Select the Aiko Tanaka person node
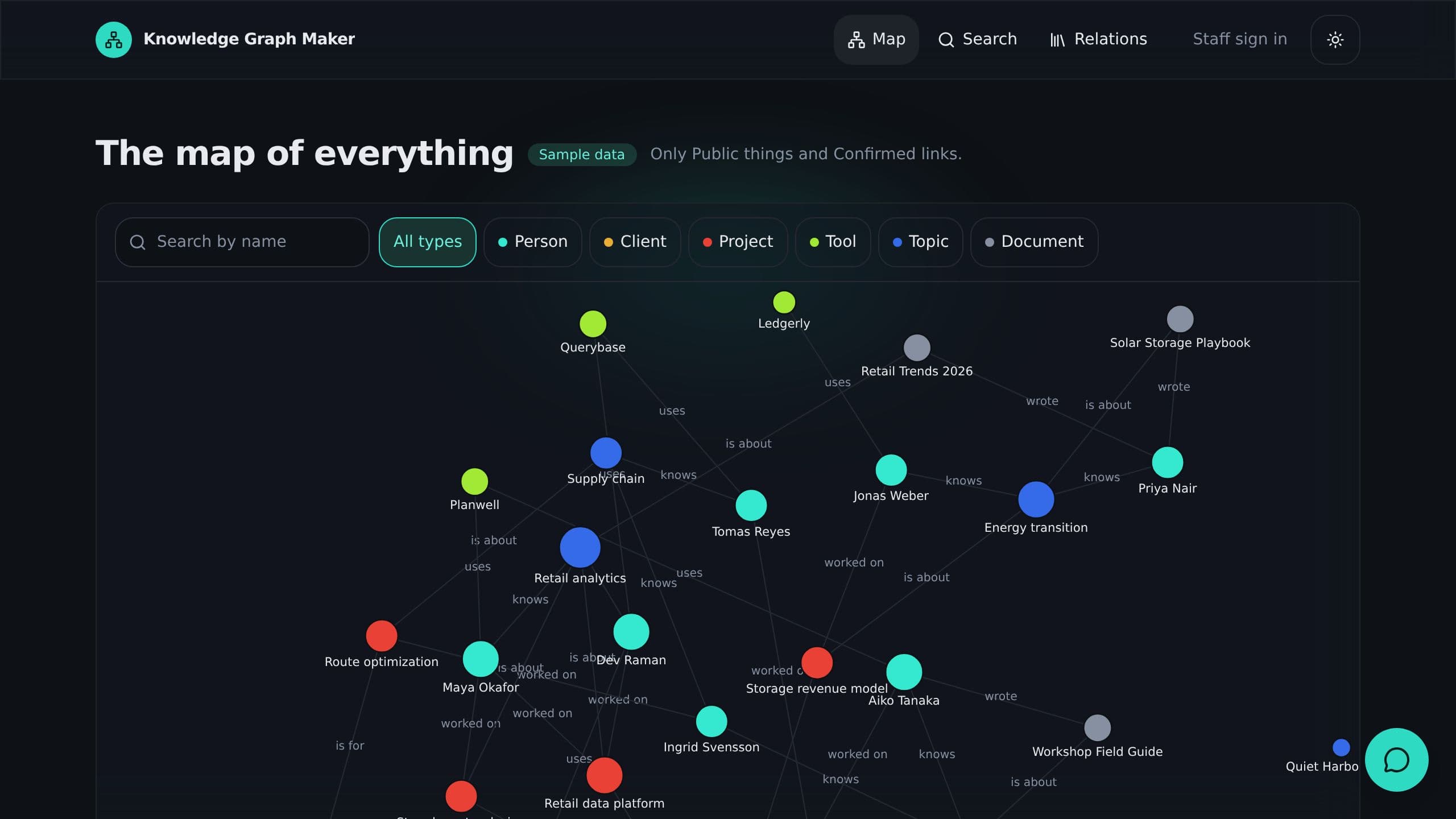Image resolution: width=1456 pixels, height=819 pixels. (x=904, y=672)
